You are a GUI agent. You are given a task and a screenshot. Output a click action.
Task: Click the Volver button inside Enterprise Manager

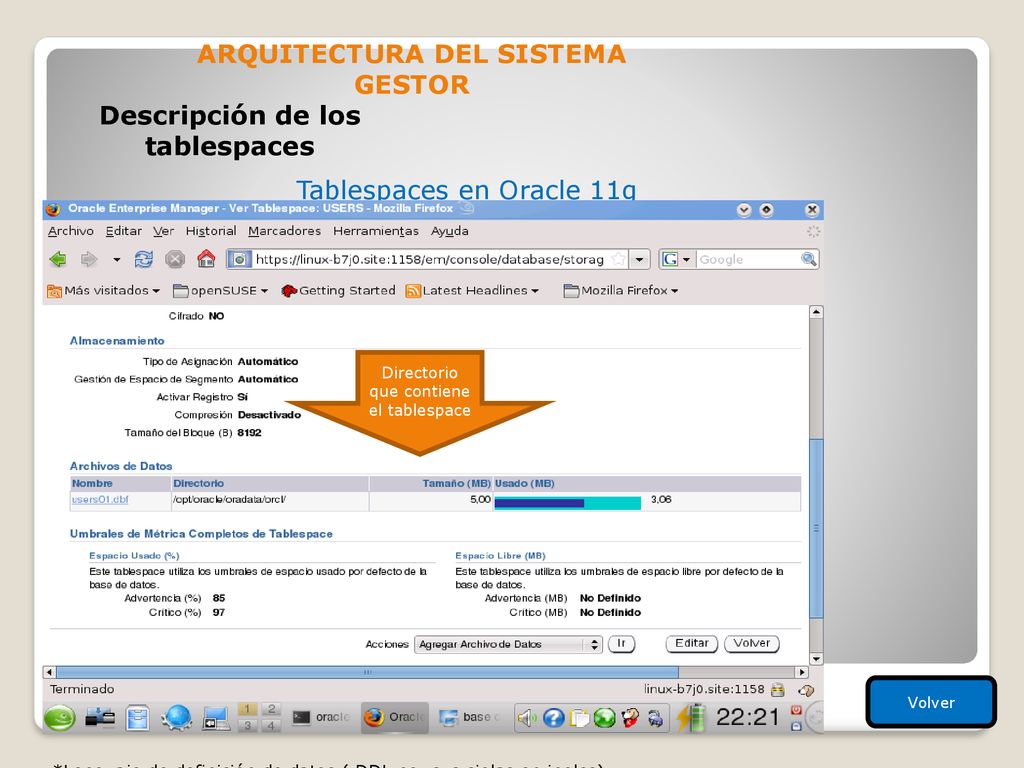pos(752,644)
